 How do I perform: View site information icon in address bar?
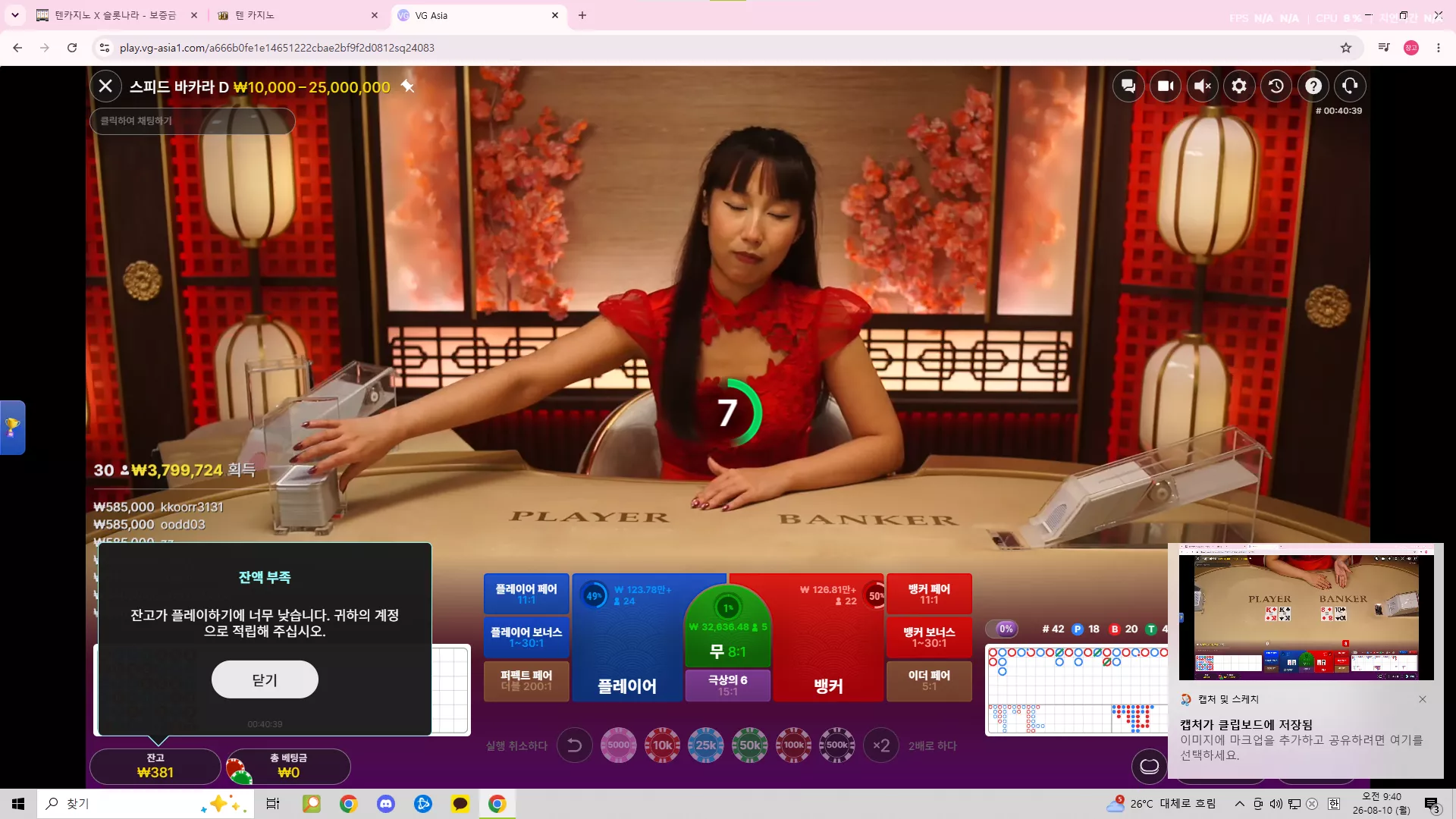click(x=105, y=48)
